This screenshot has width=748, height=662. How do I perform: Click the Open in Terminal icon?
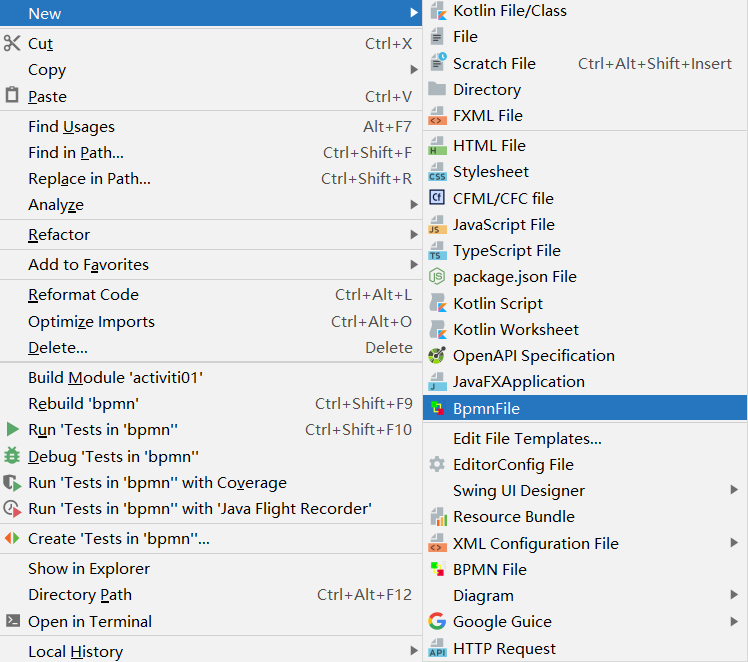tap(12, 621)
